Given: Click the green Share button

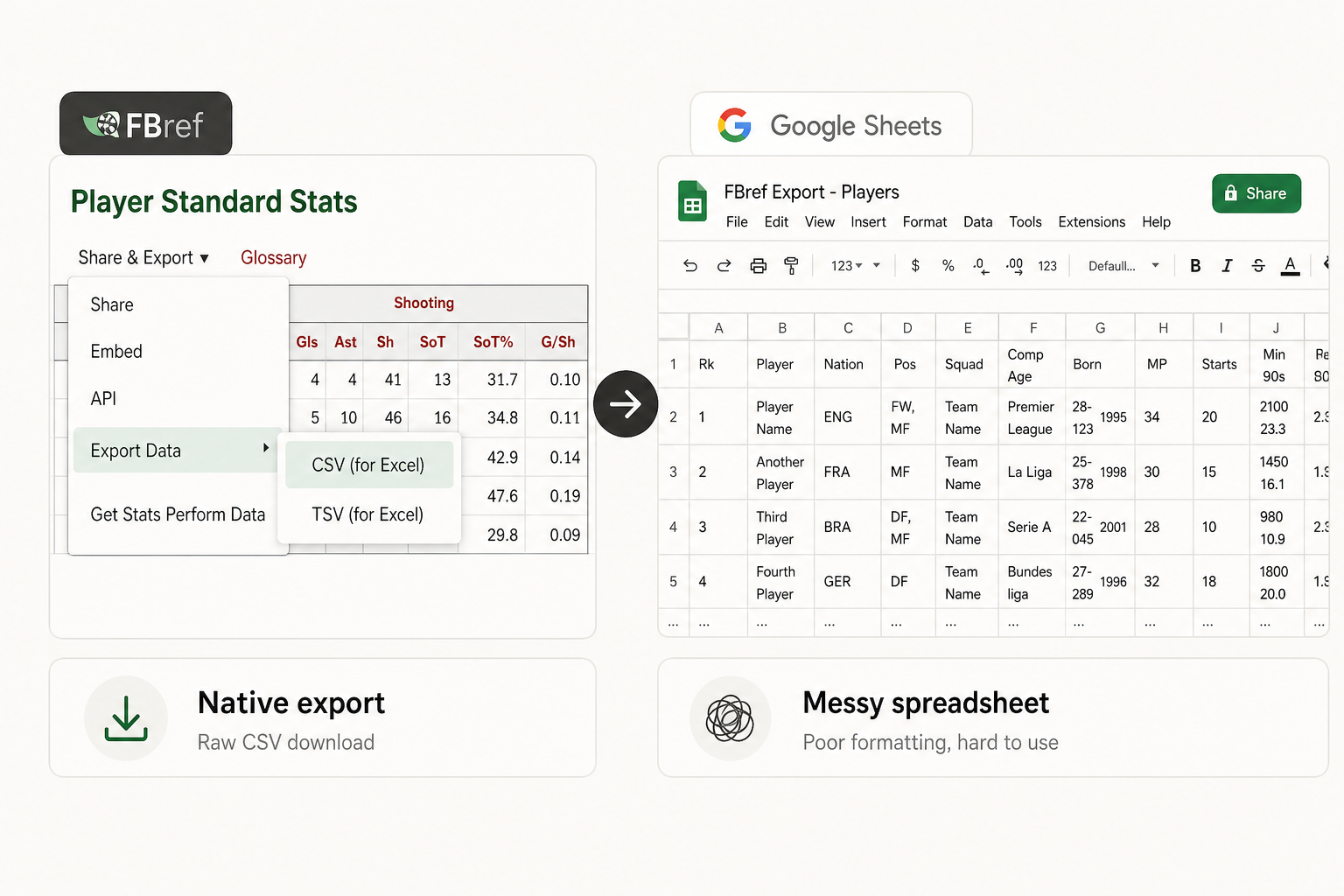Looking at the screenshot, I should (x=1256, y=193).
